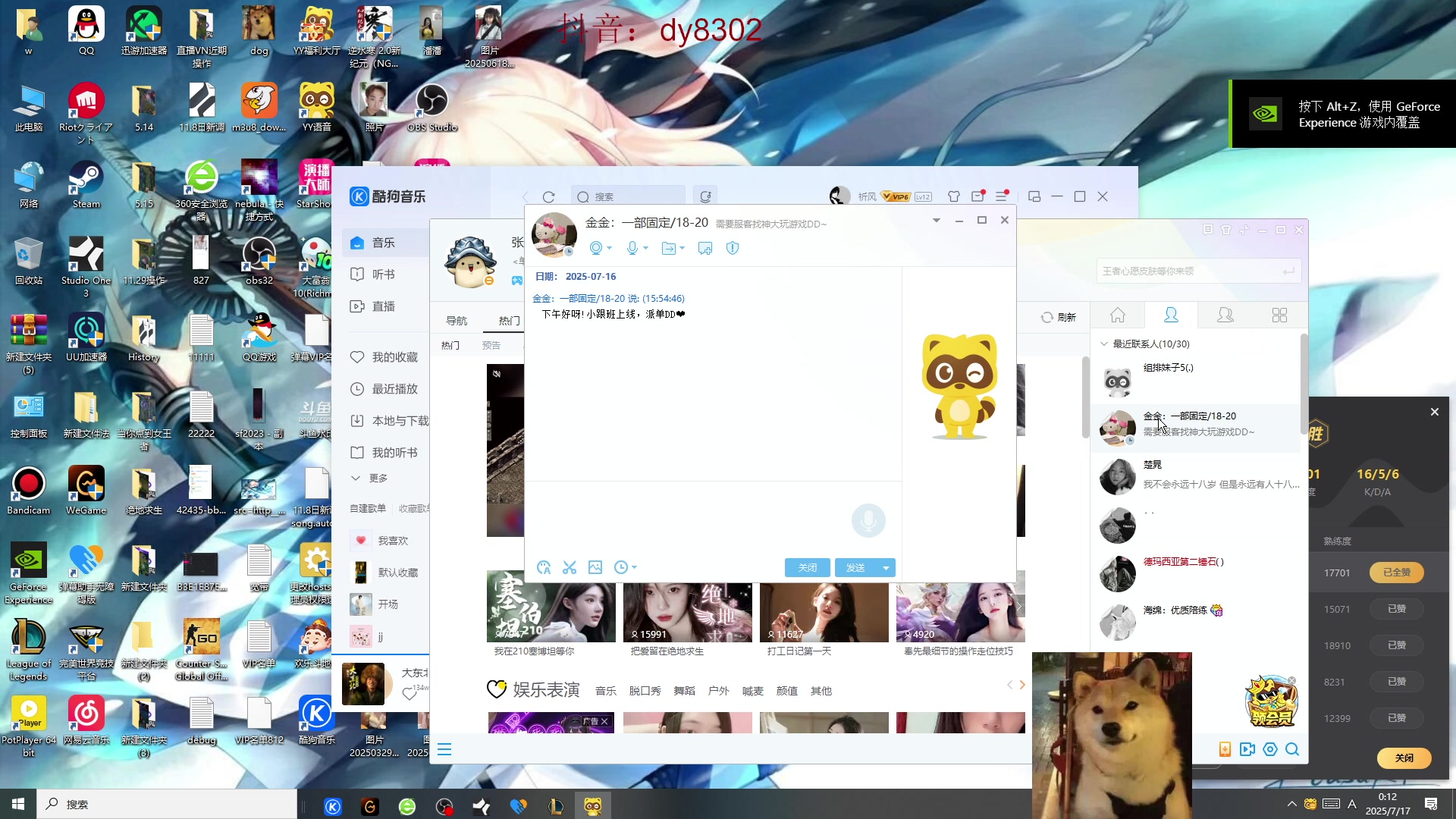This screenshot has height=819, width=1456.
Task: Select the 脱口秀 category under 娱乐表演
Action: pyautogui.click(x=645, y=691)
